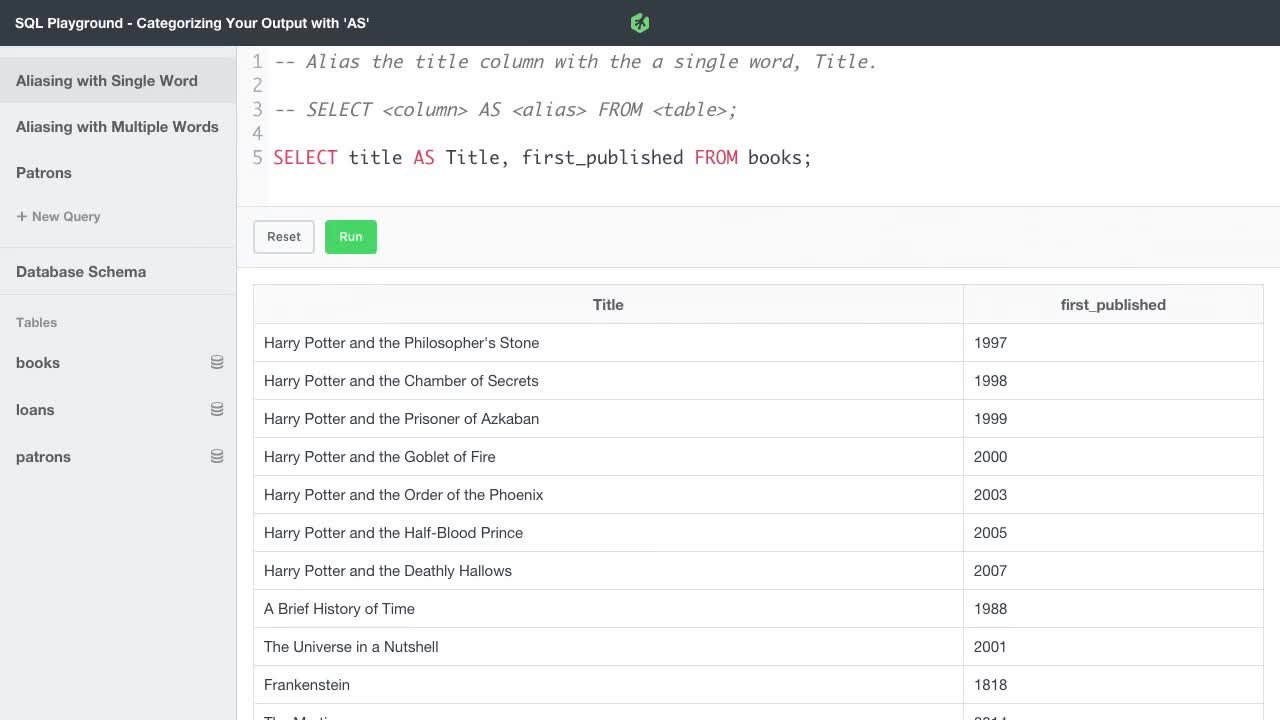This screenshot has width=1280, height=720.
Task: Click the Reset button
Action: tap(284, 237)
